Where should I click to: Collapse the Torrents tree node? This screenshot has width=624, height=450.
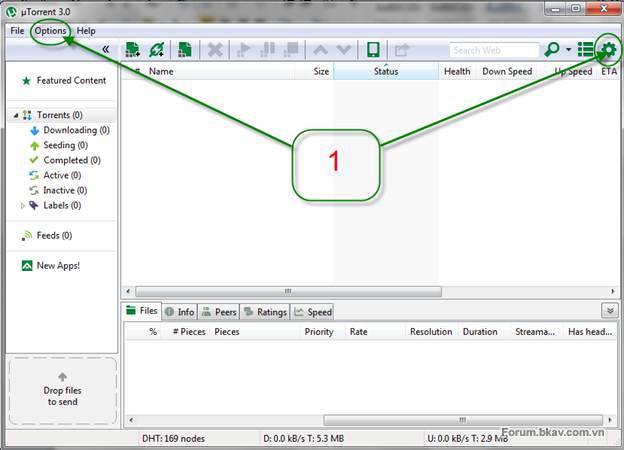point(16,115)
